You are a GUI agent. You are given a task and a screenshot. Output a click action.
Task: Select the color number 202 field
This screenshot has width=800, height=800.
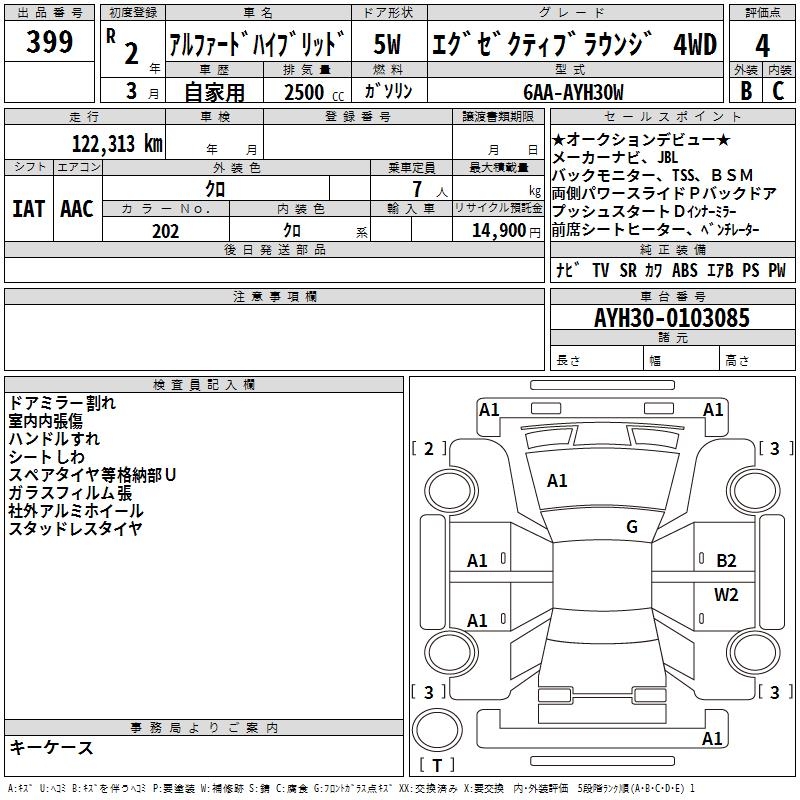[165, 231]
